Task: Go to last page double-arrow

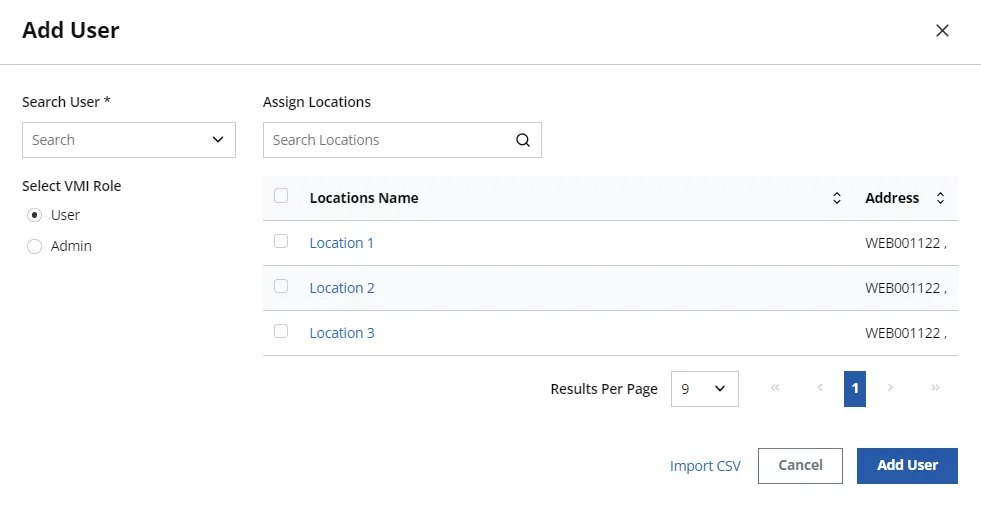Action: tap(935, 388)
